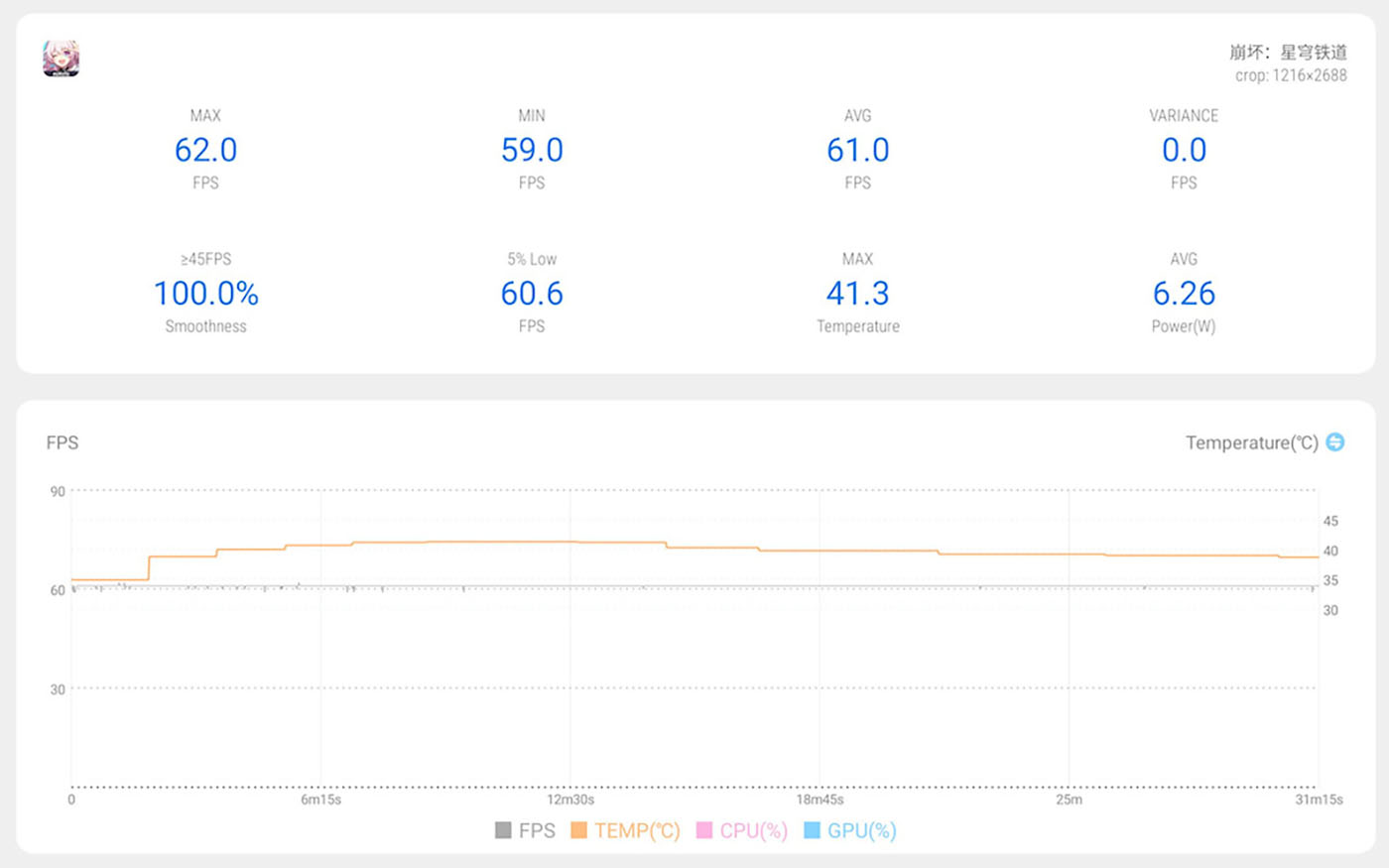Click the blue swap icon beside Temperature(°C)

coord(1335,442)
